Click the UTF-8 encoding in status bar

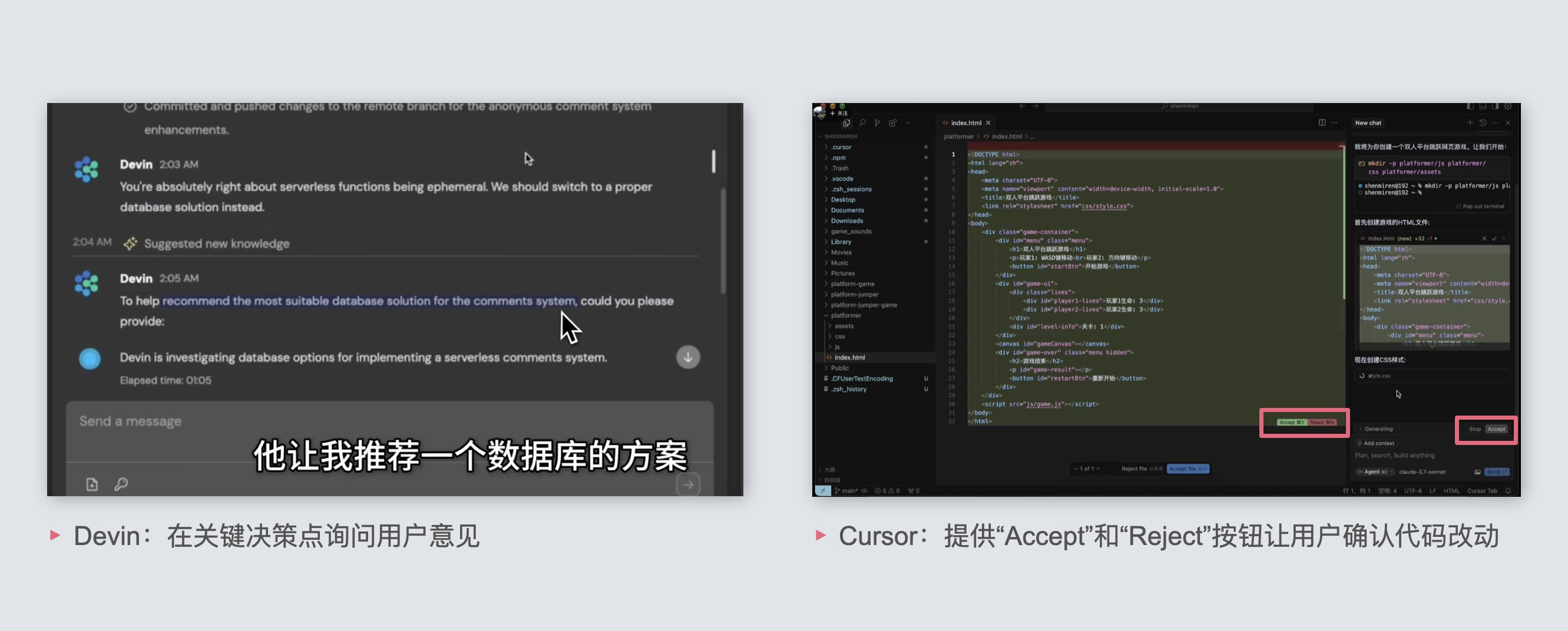1412,490
